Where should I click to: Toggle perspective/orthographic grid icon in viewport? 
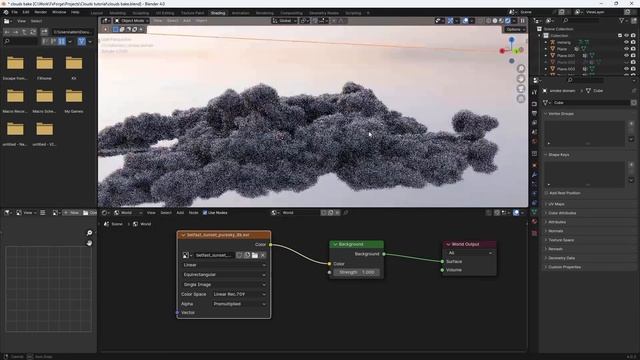(521, 99)
